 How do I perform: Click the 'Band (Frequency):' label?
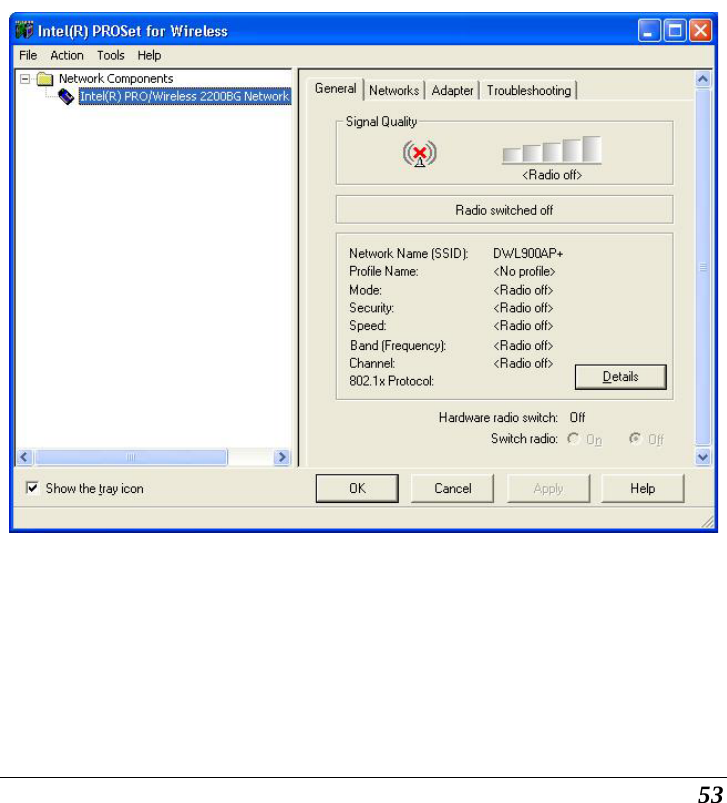tap(398, 346)
